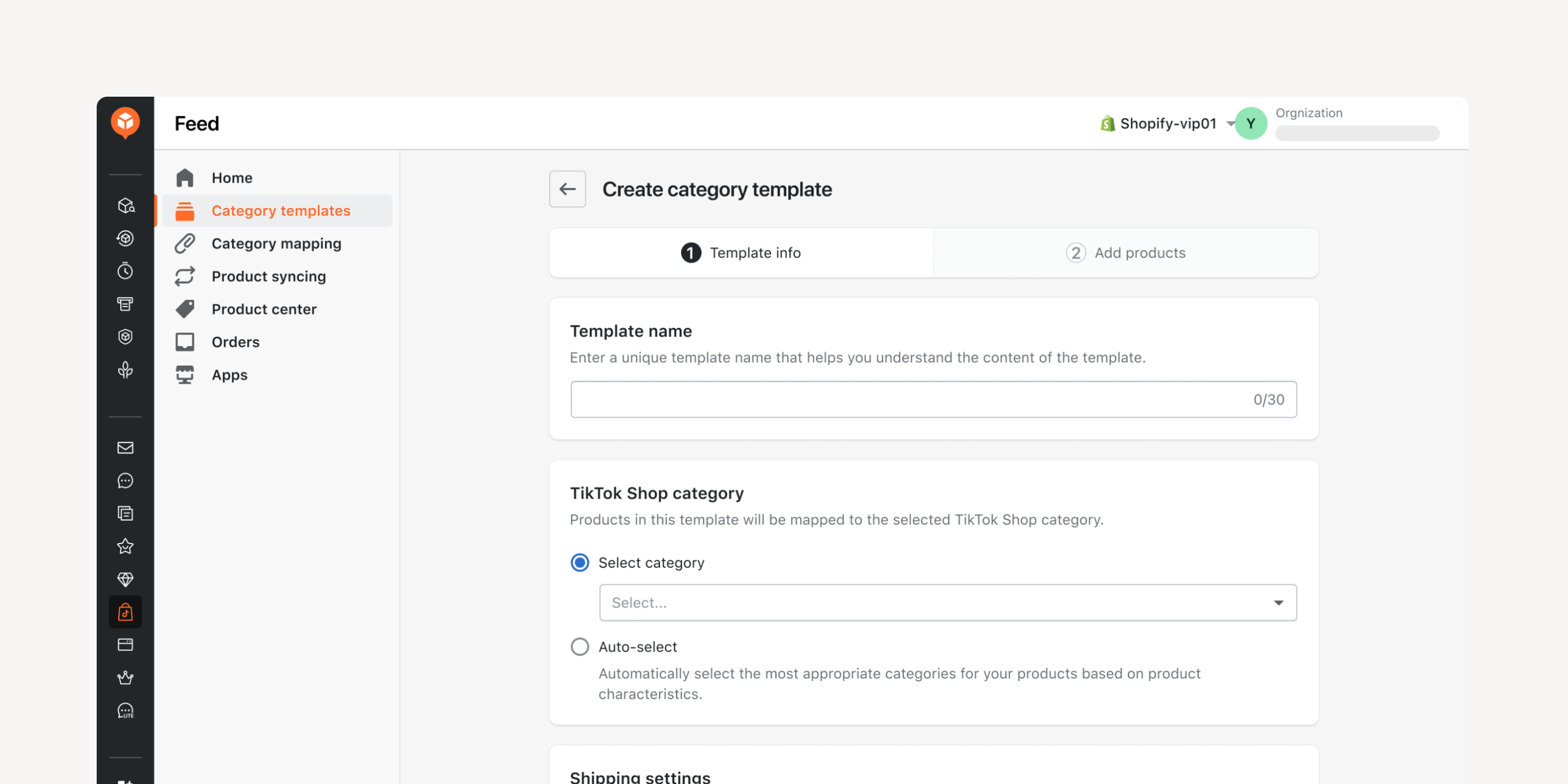This screenshot has width=1568, height=784.
Task: Expand the TikTok Shop category Select dropdown
Action: coord(948,603)
